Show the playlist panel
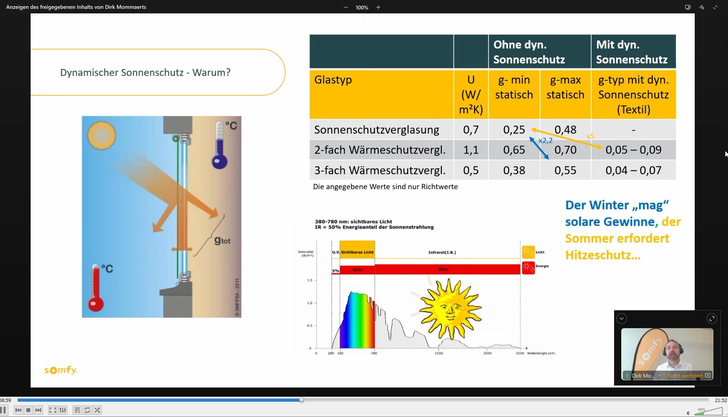This screenshot has width=728, height=417. [x=76, y=410]
